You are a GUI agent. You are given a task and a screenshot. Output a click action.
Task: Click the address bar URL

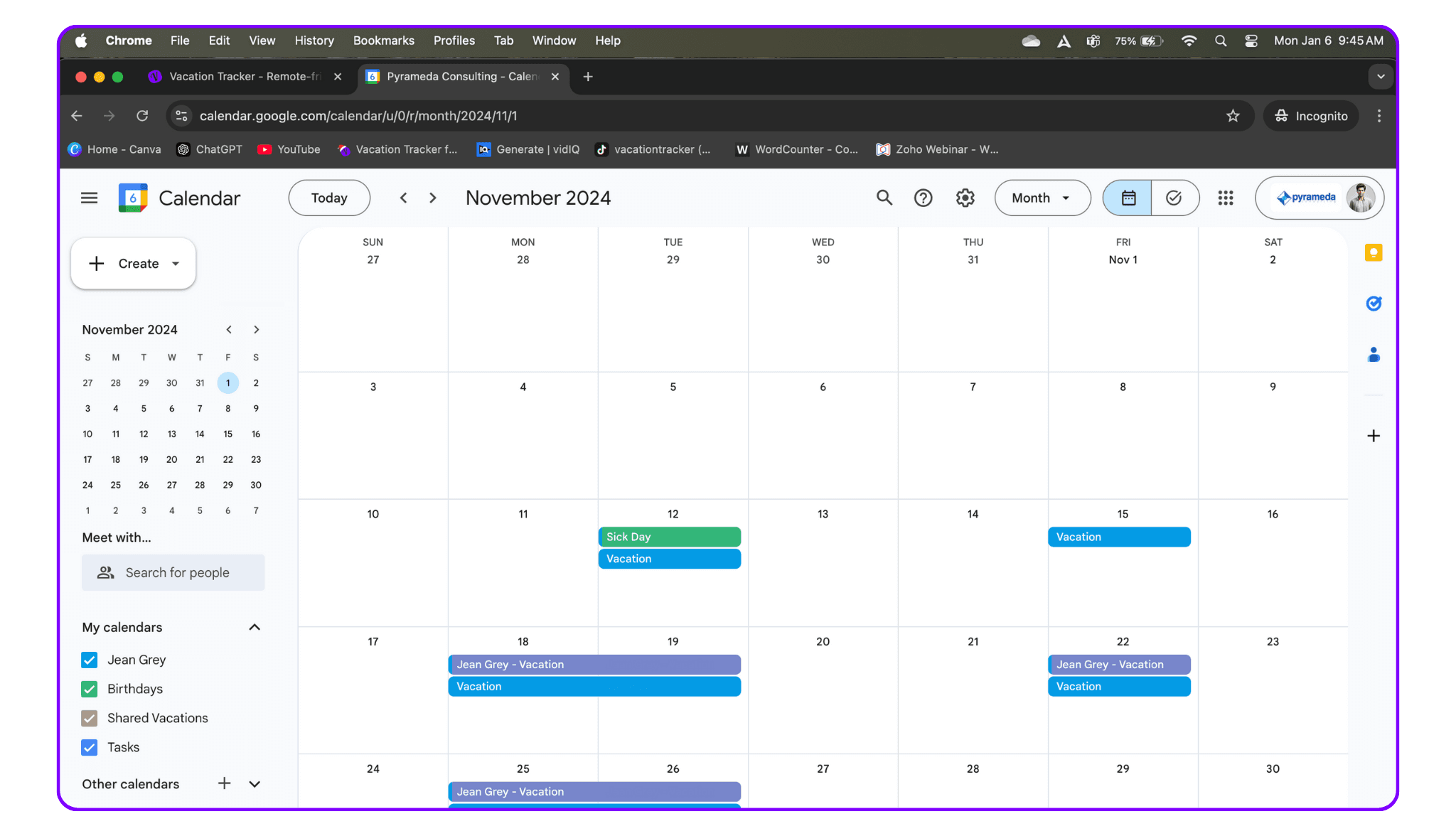click(x=358, y=116)
